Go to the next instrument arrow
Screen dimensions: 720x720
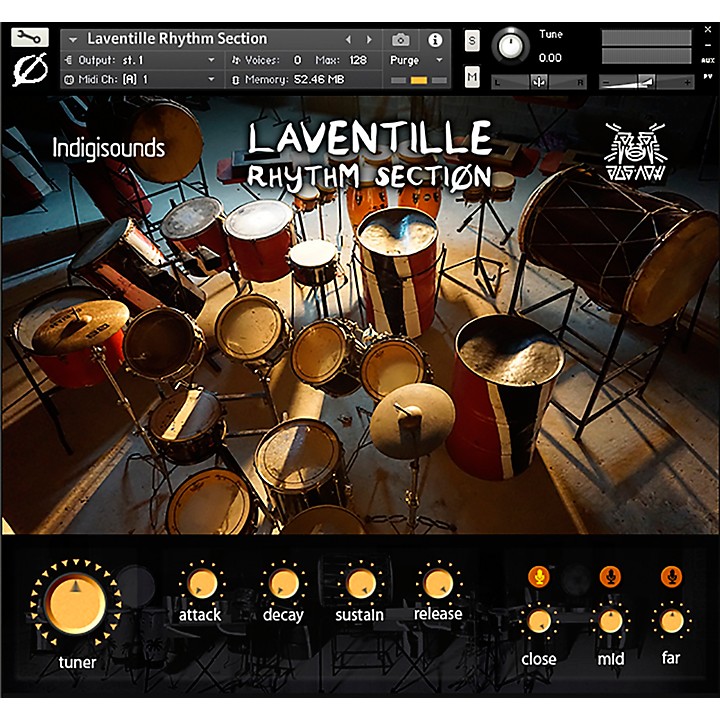pos(369,40)
